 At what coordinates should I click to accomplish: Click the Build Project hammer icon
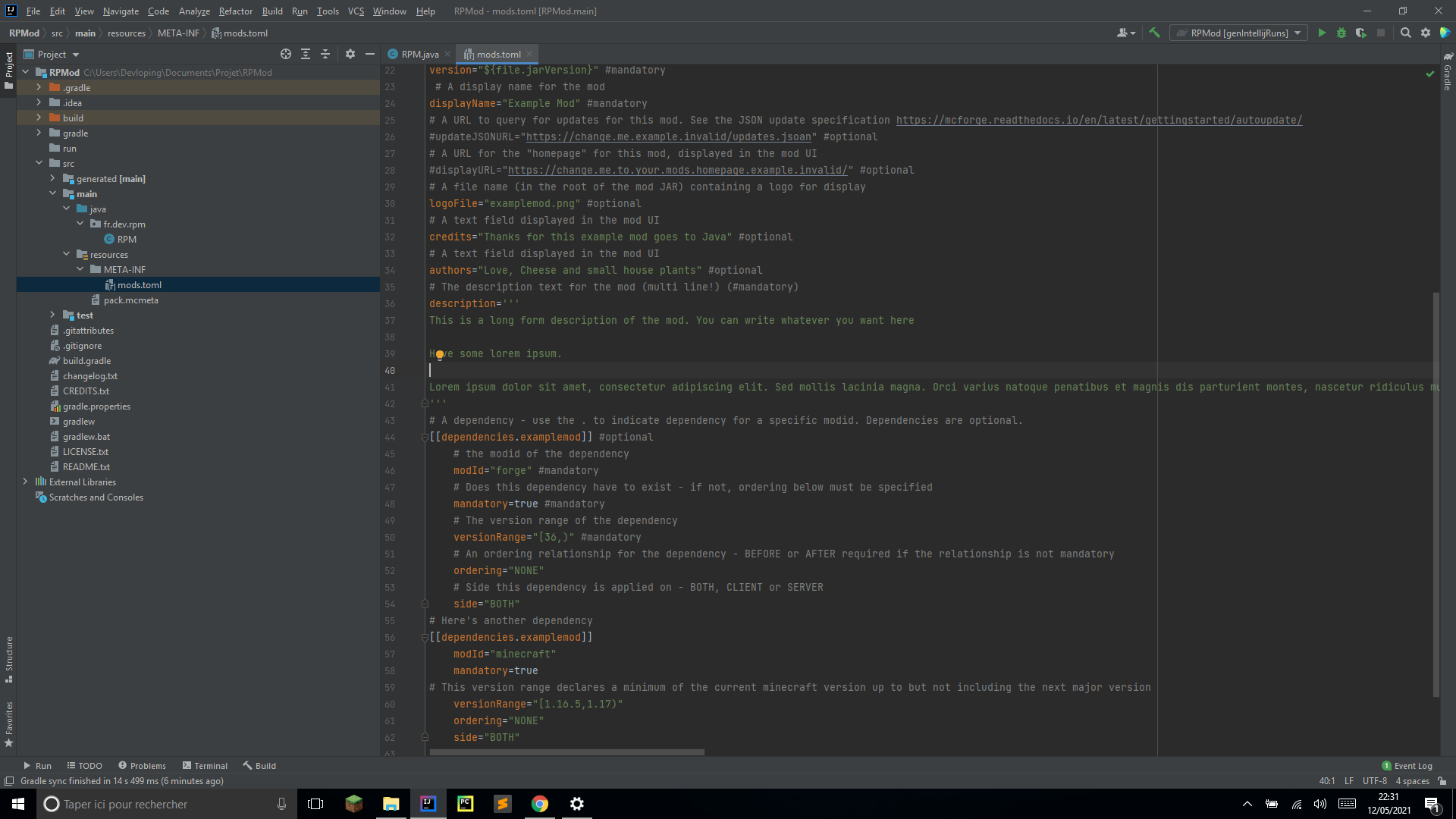(1154, 33)
